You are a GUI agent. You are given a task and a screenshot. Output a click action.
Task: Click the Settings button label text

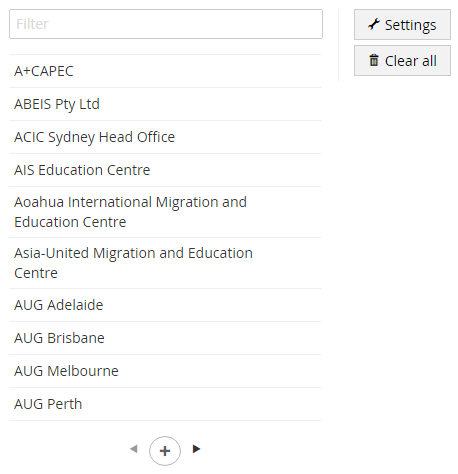[410, 25]
